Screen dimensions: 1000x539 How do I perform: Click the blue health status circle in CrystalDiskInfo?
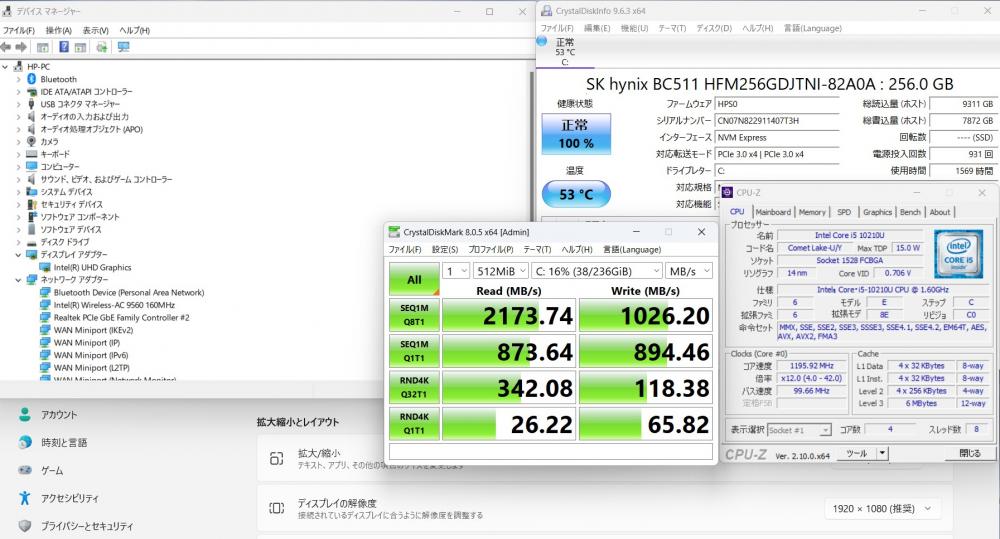tap(542, 41)
